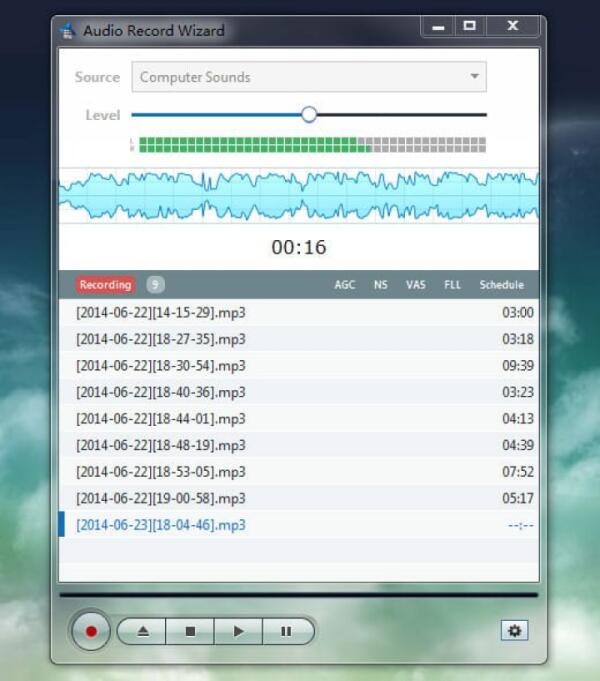Stop recording with the square stop button
Image resolution: width=600 pixels, height=681 pixels.
[x=190, y=631]
